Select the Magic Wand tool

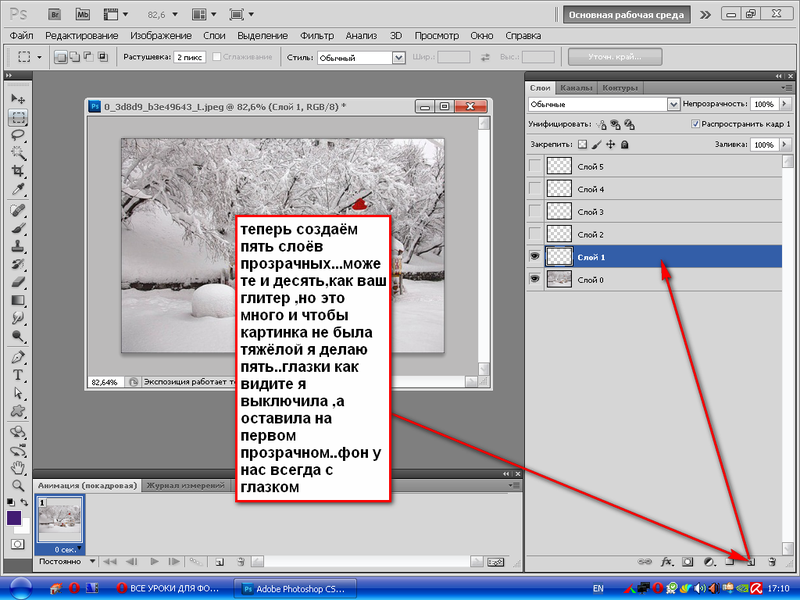(18, 153)
